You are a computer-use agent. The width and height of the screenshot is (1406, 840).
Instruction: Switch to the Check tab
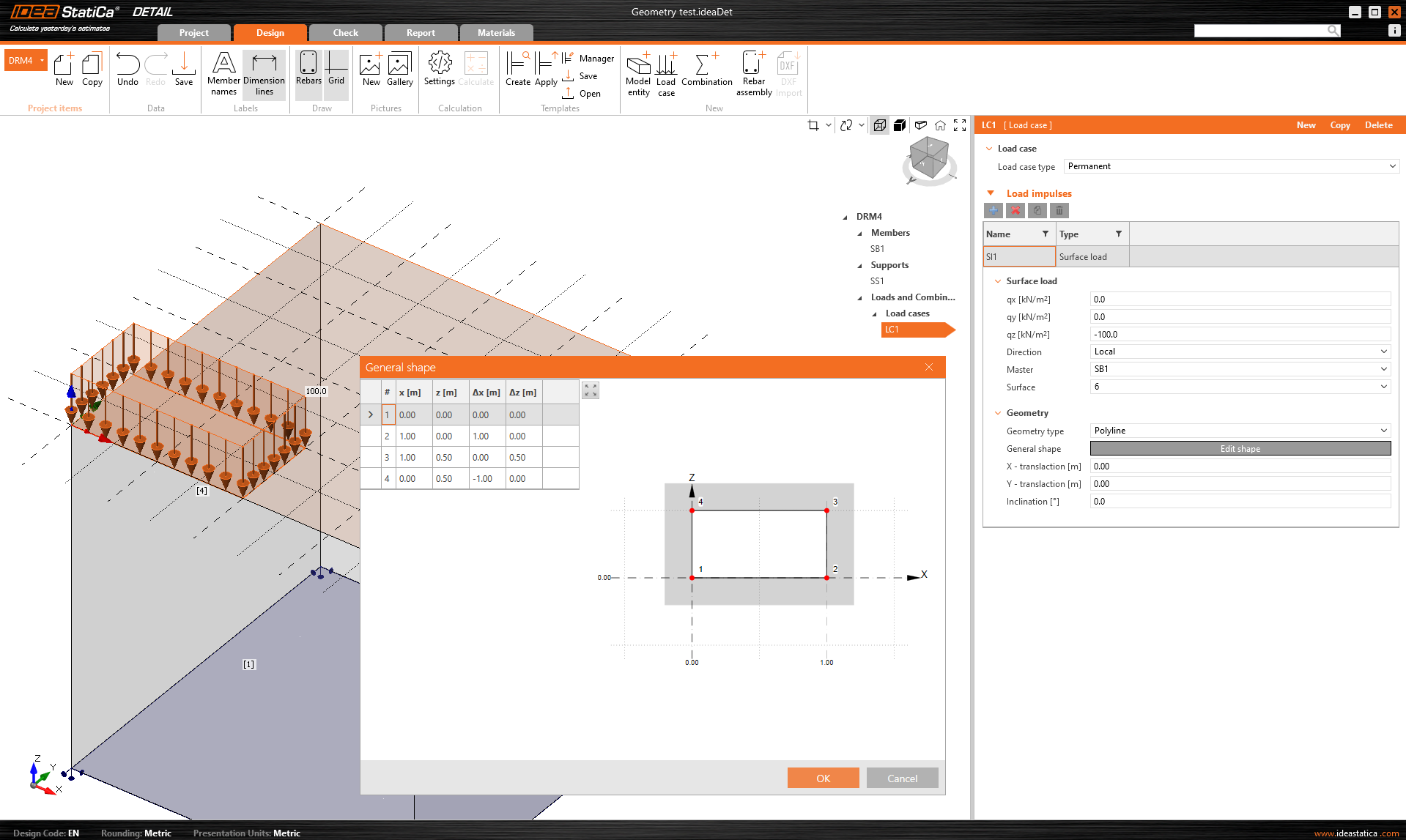point(345,33)
